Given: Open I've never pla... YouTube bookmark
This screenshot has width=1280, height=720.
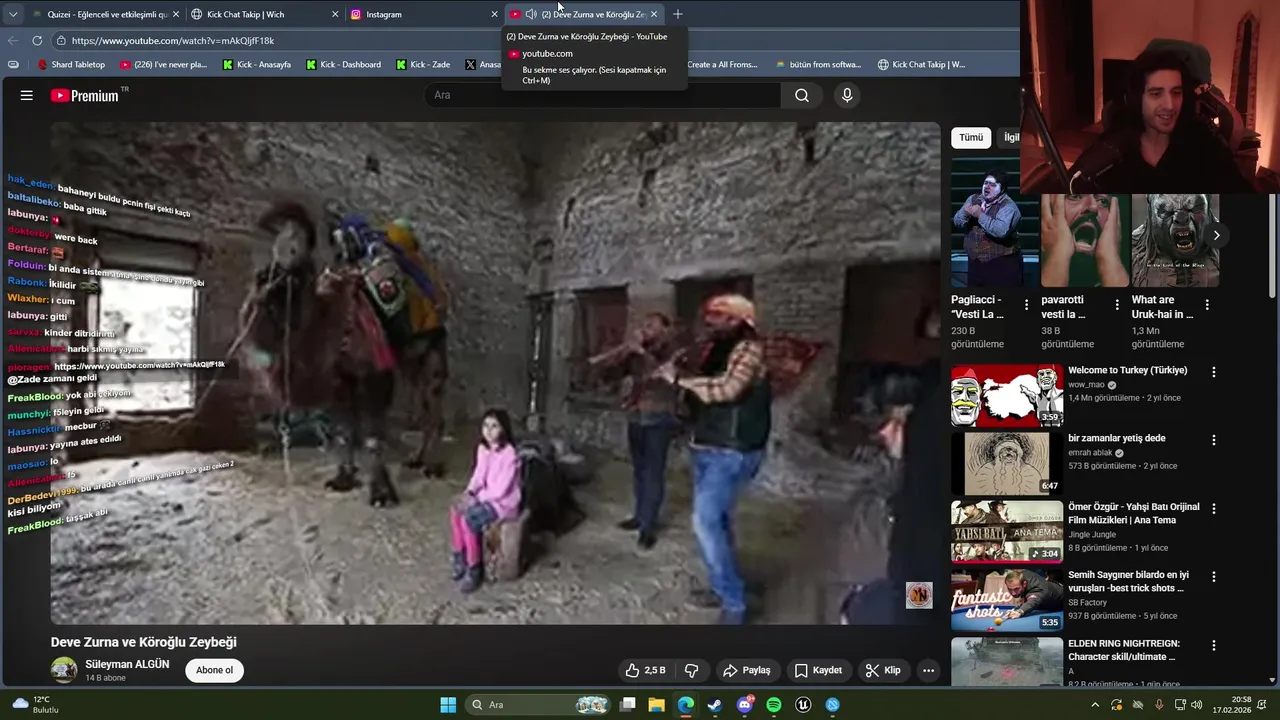Looking at the screenshot, I should [163, 64].
